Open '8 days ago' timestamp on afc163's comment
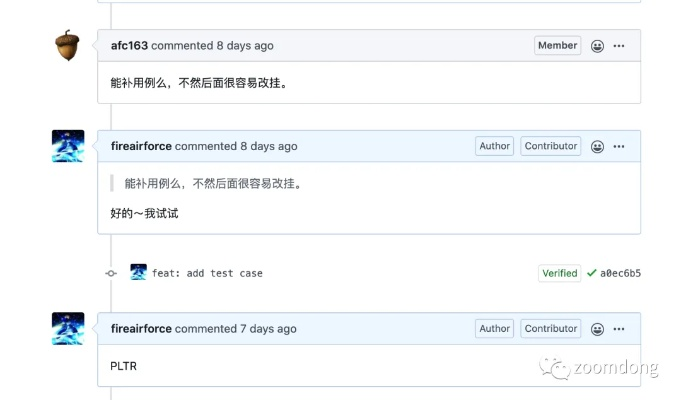681x400 pixels. (245, 46)
